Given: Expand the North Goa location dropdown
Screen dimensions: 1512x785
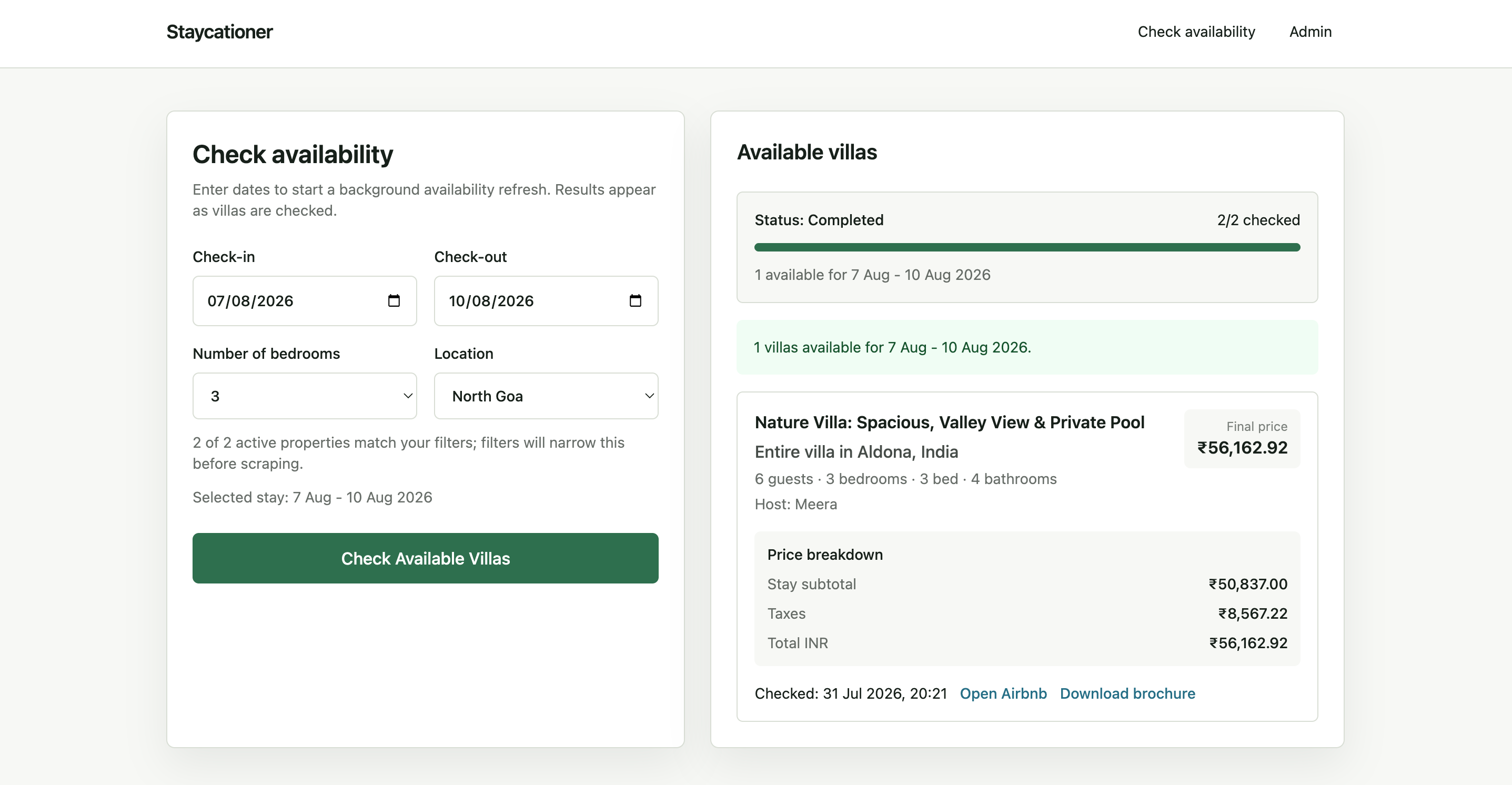Looking at the screenshot, I should pos(546,396).
